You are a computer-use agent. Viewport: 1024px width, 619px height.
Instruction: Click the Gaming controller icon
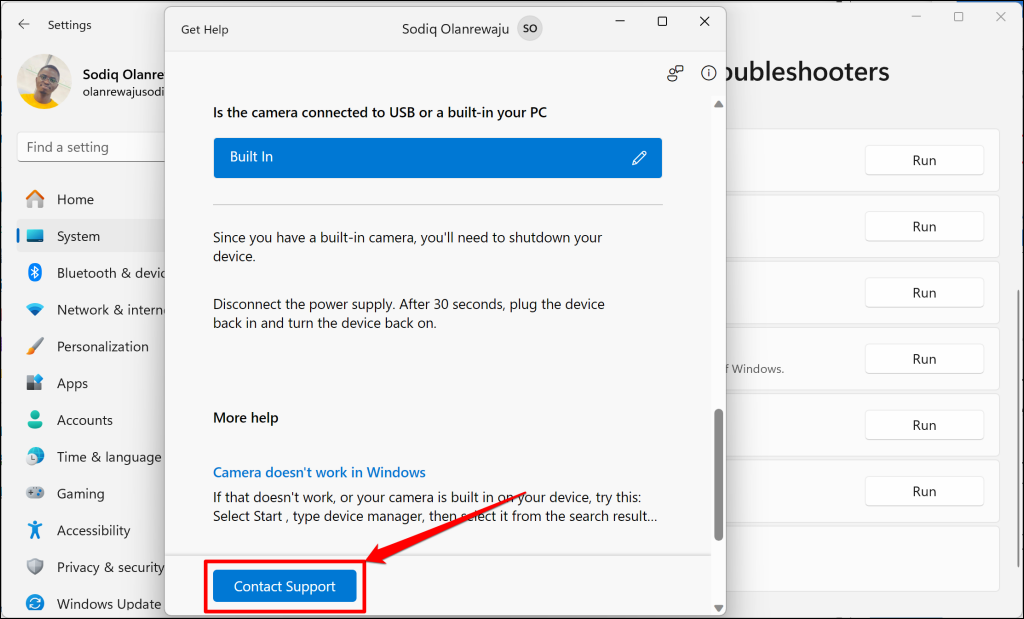35,493
